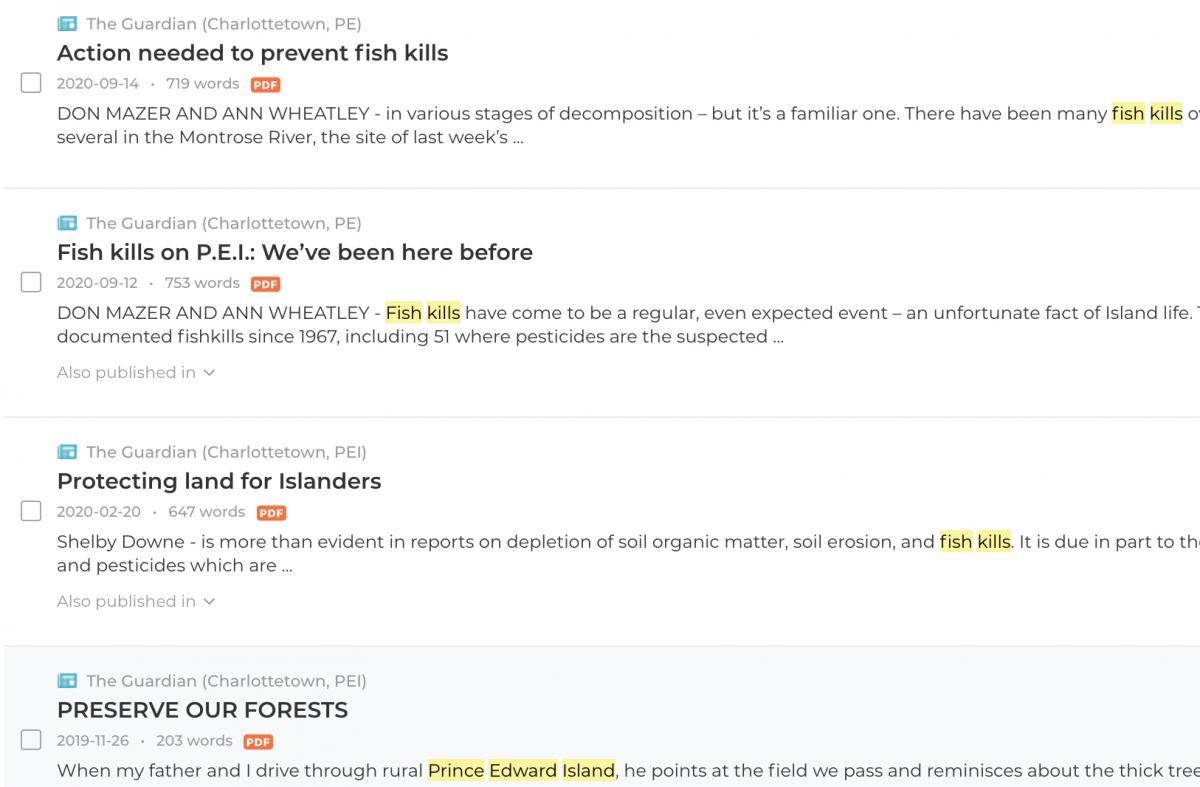Open PDF for 'Action needed to prevent fish kills'
Screen dimensions: 1200x787
(265, 85)
